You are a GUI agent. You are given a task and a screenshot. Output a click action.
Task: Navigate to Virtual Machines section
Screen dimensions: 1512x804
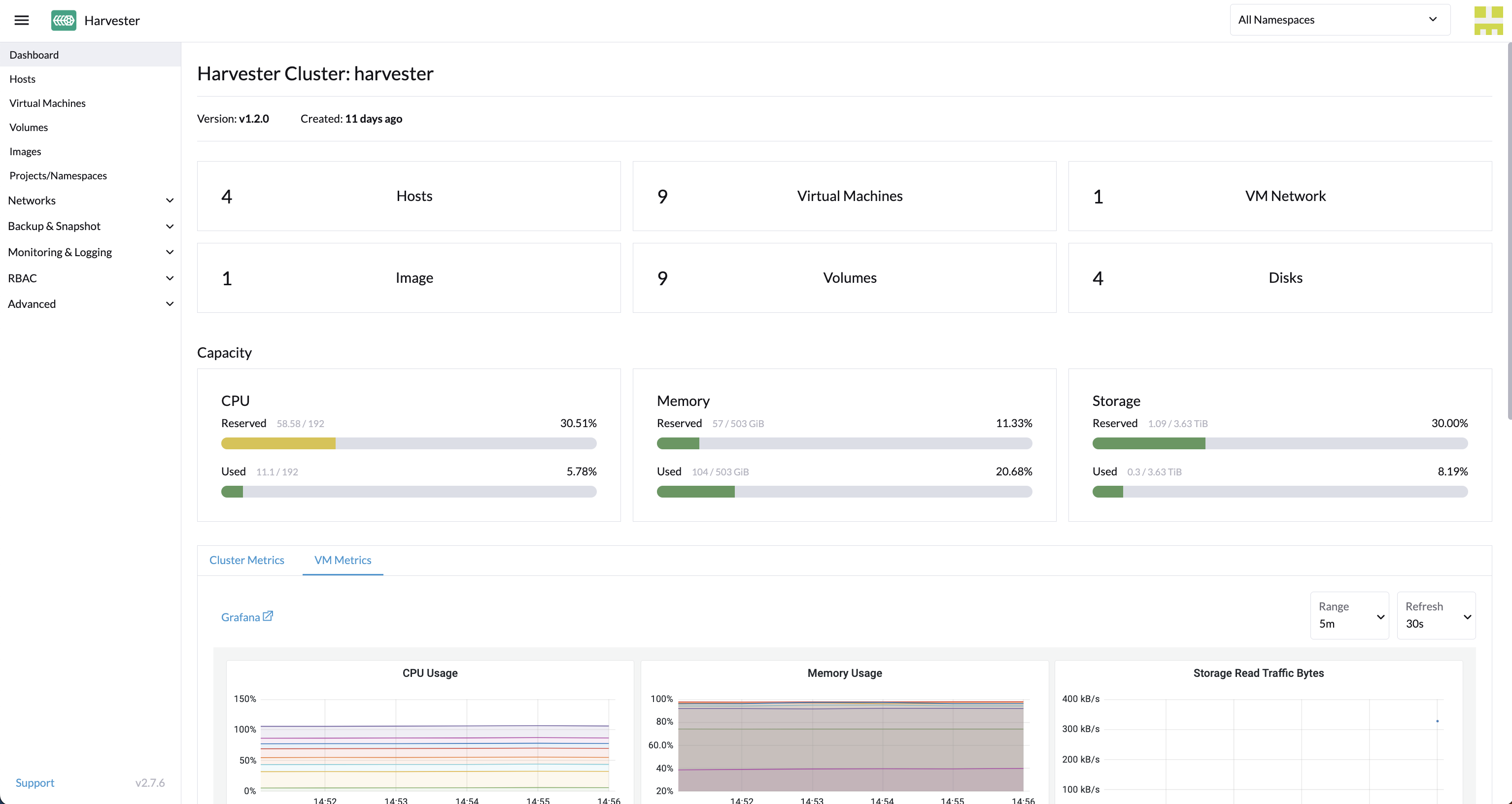[47, 103]
